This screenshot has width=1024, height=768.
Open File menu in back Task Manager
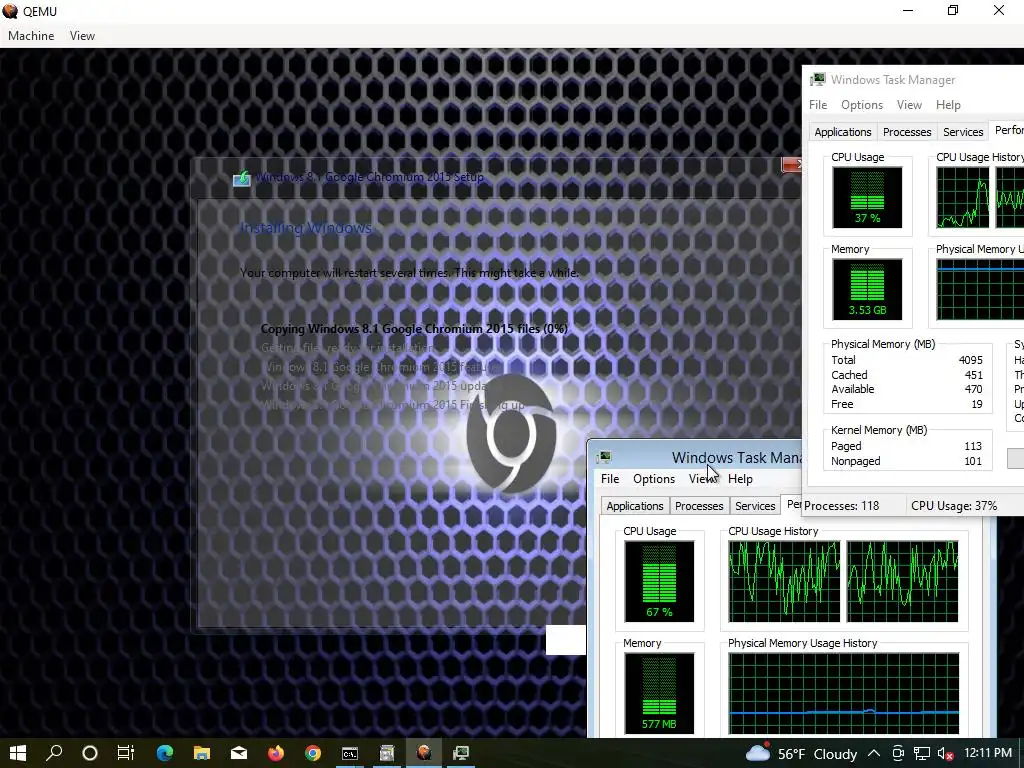click(818, 105)
